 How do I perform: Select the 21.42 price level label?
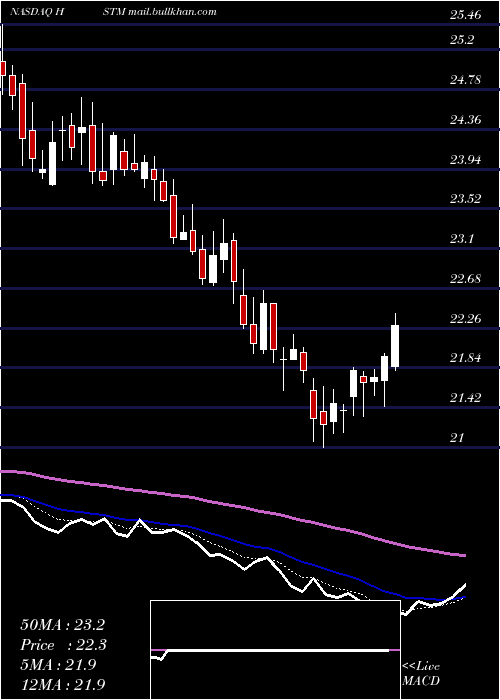(x=465, y=398)
